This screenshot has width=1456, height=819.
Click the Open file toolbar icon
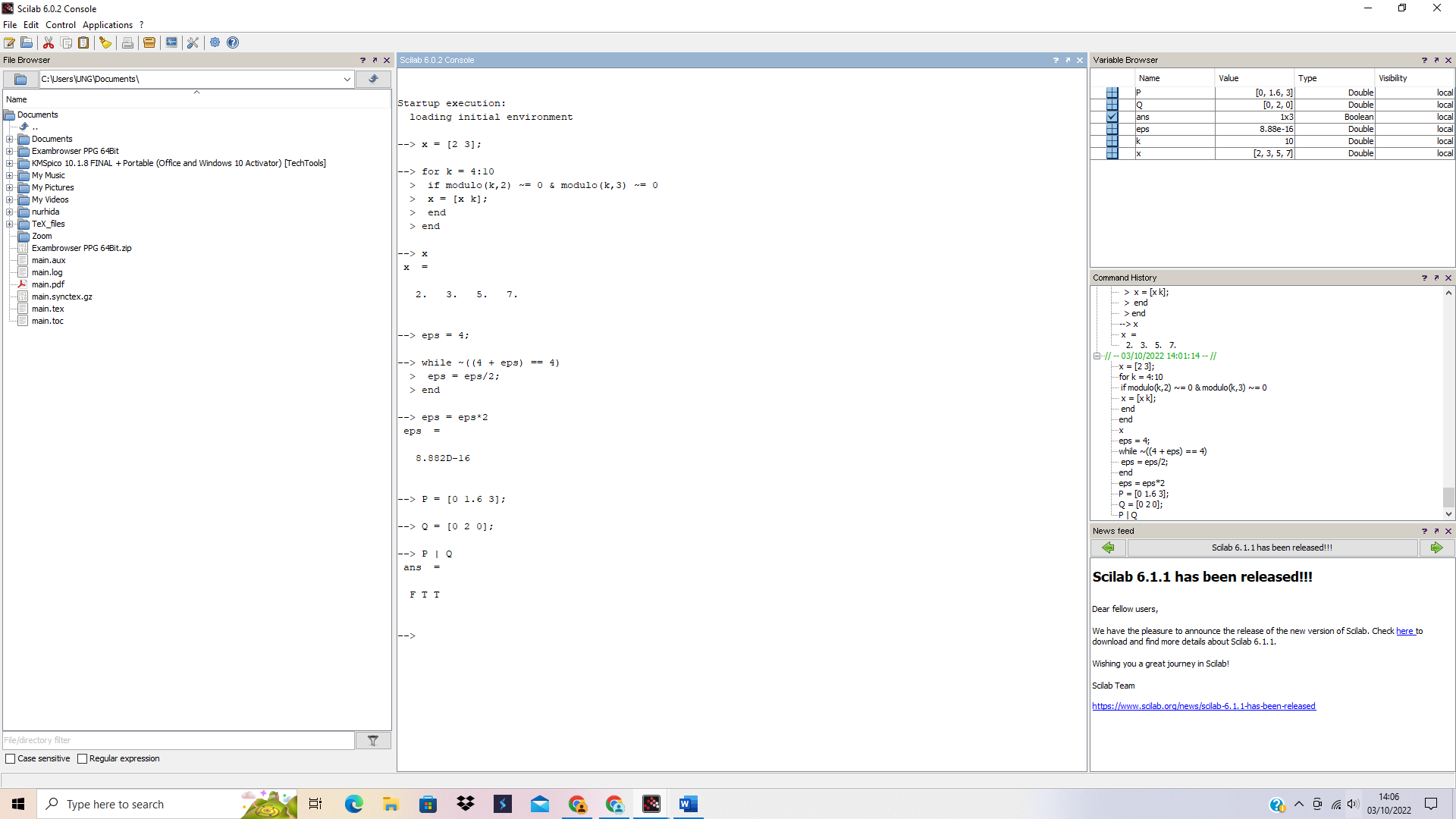tap(27, 42)
